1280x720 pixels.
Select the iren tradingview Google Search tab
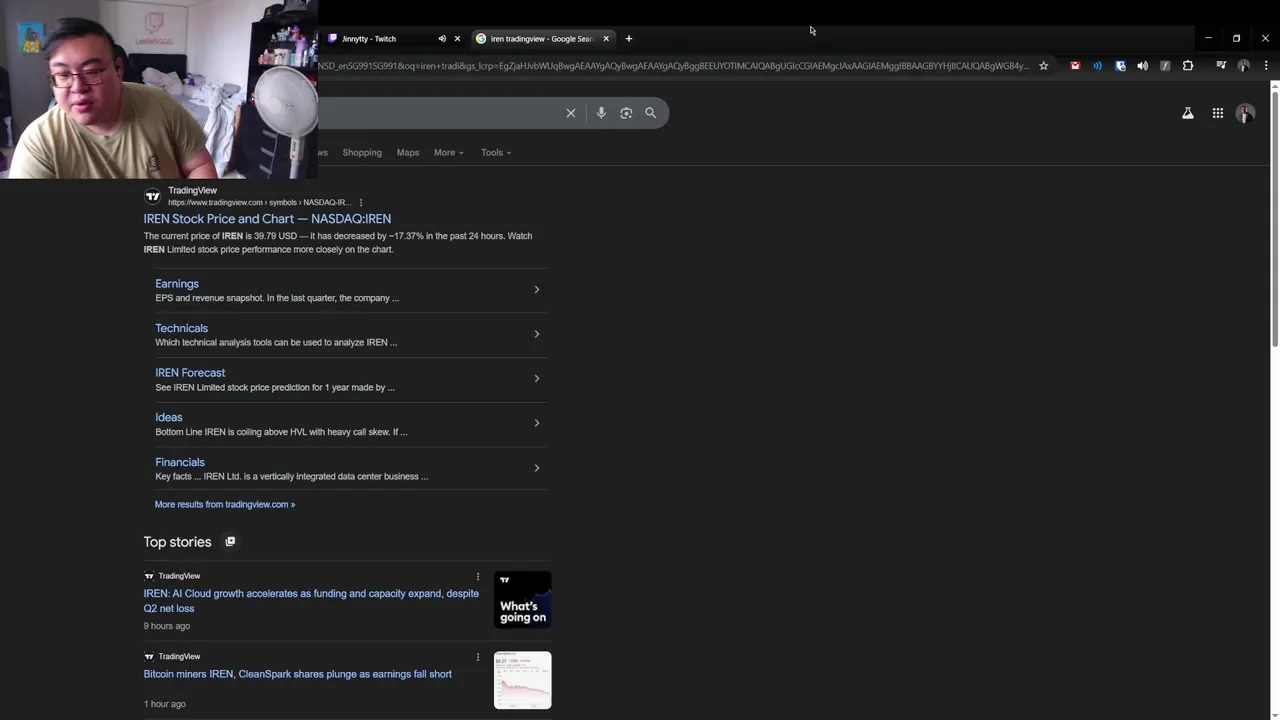click(x=541, y=39)
